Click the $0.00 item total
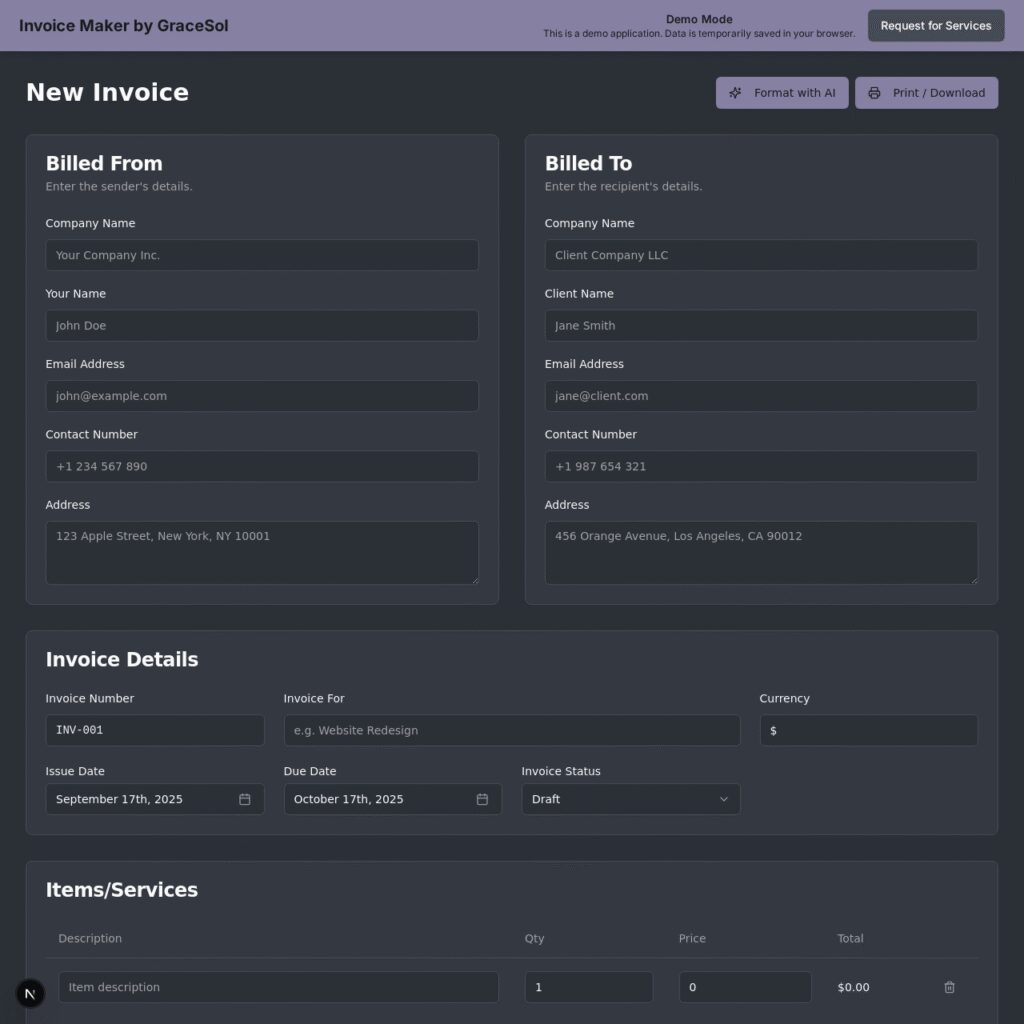The height and width of the screenshot is (1024, 1024). tap(853, 987)
